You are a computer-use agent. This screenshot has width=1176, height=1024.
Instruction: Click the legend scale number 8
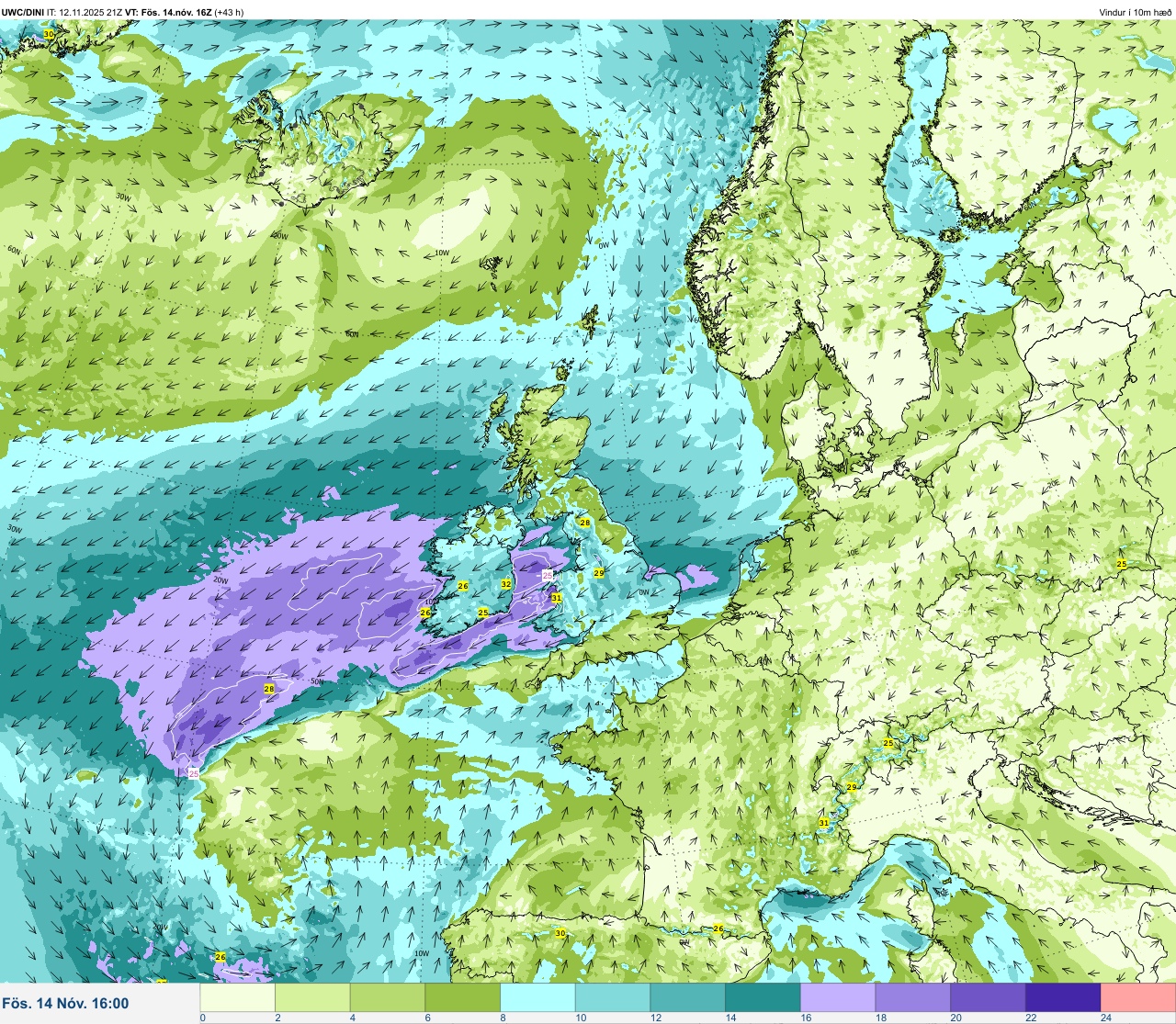tap(503, 1017)
